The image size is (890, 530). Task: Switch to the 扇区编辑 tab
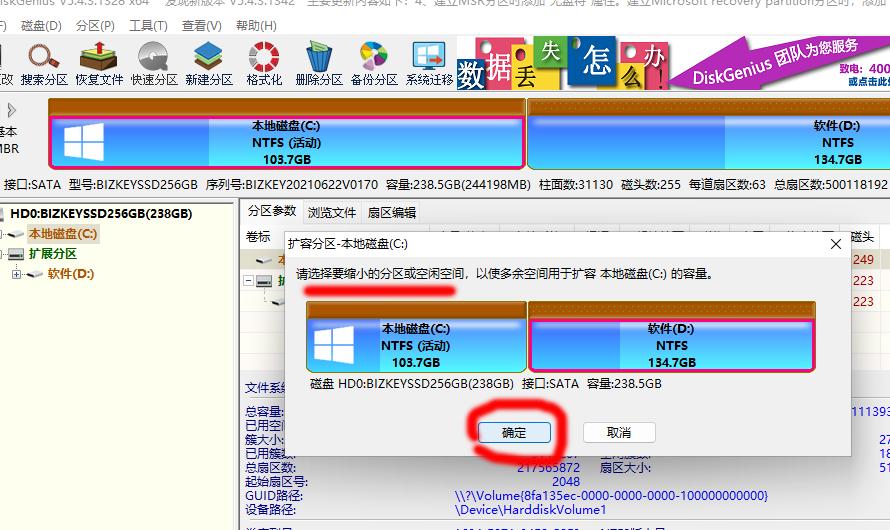(392, 213)
